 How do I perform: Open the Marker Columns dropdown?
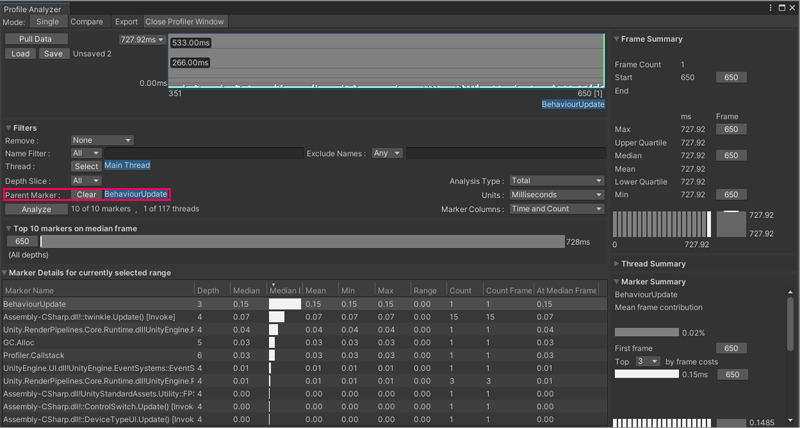click(556, 209)
